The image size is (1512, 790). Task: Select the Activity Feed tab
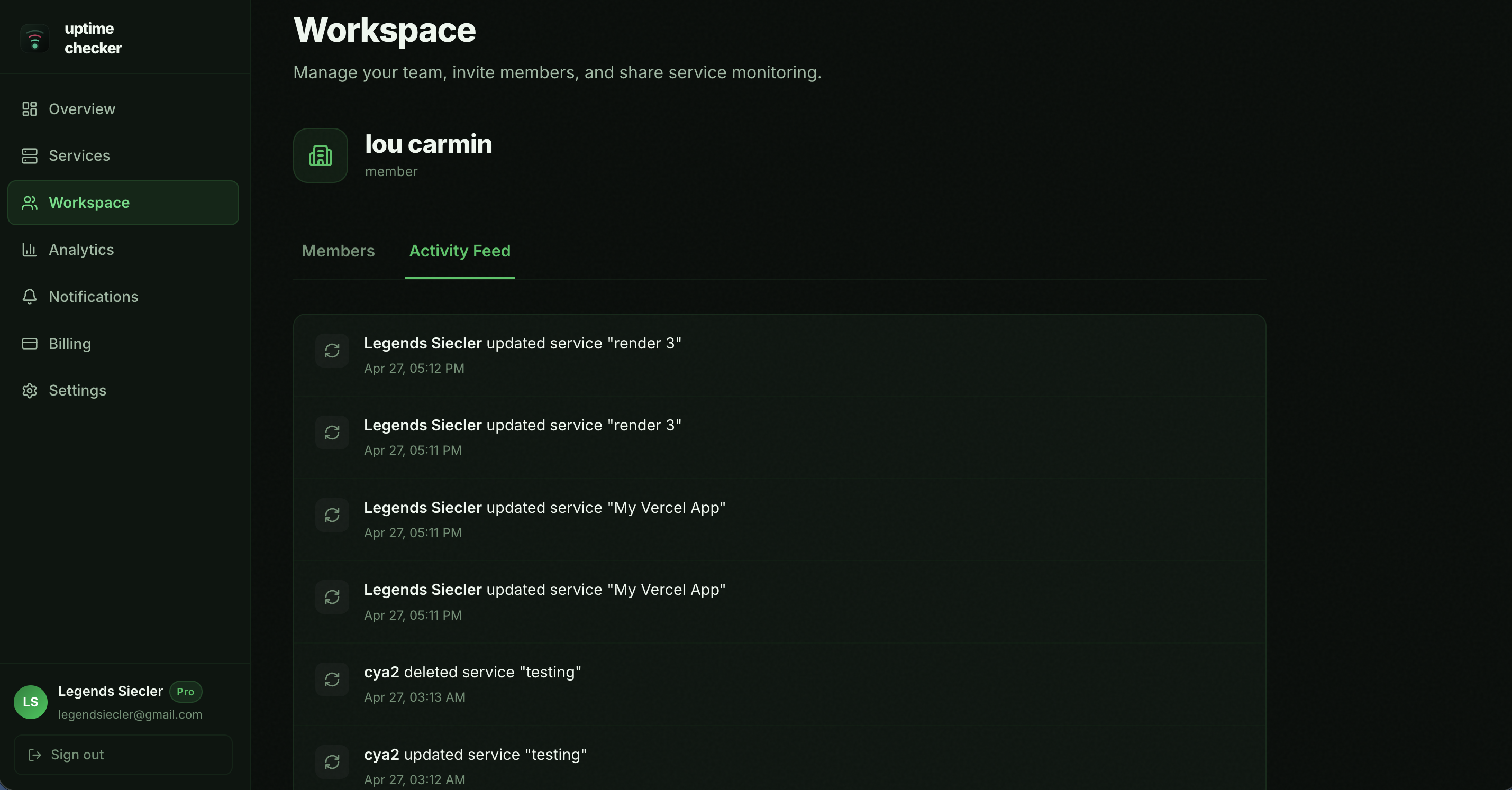pyautogui.click(x=460, y=251)
